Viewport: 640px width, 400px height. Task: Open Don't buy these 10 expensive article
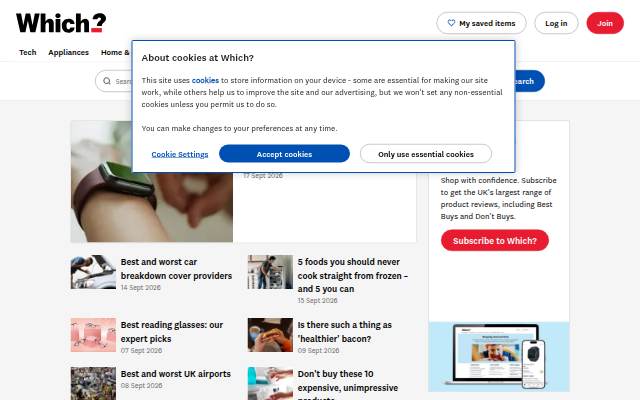348,384
